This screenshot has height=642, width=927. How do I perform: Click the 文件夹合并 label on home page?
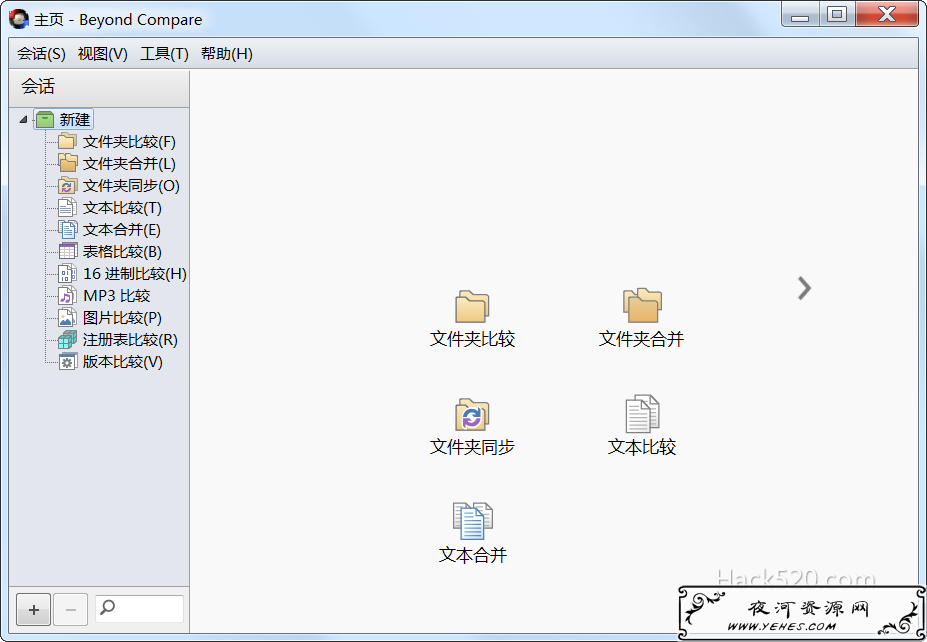[641, 339]
